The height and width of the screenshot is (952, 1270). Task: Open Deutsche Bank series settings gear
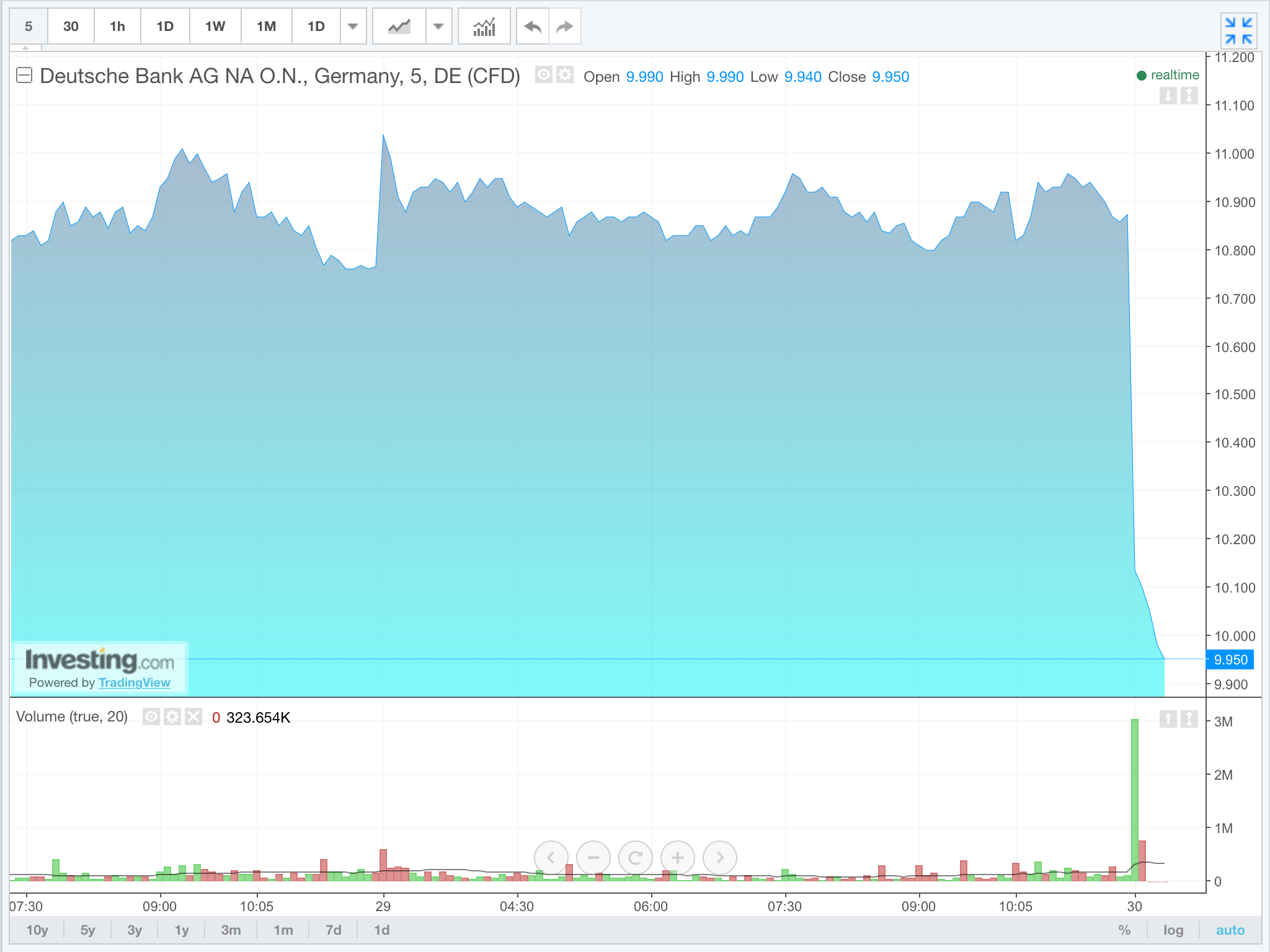coord(564,75)
